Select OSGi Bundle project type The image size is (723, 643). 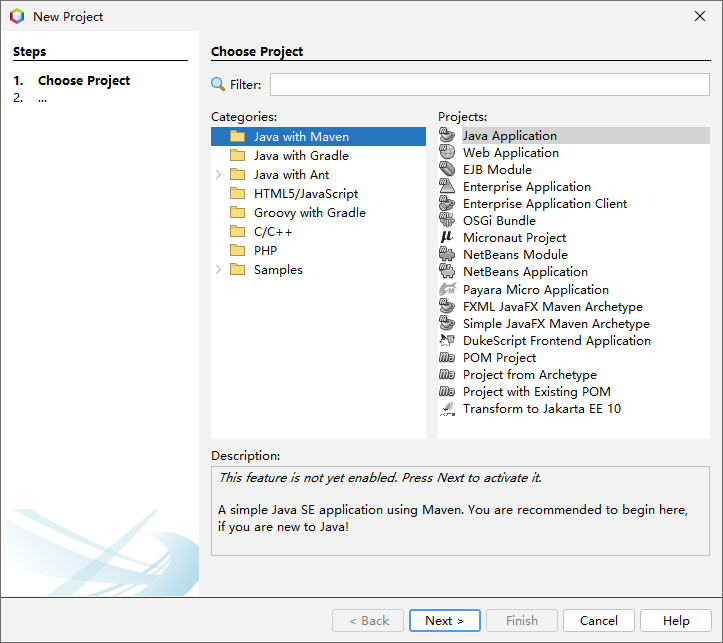(x=499, y=221)
